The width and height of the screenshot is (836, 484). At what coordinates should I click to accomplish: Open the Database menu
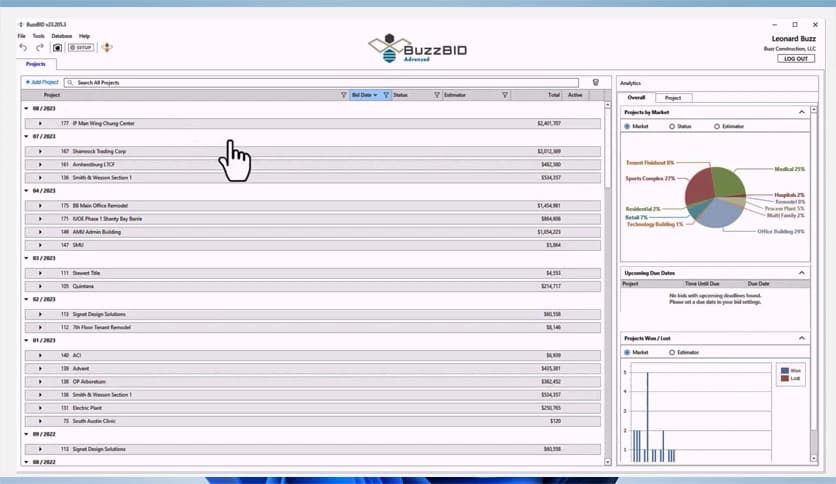[62, 36]
